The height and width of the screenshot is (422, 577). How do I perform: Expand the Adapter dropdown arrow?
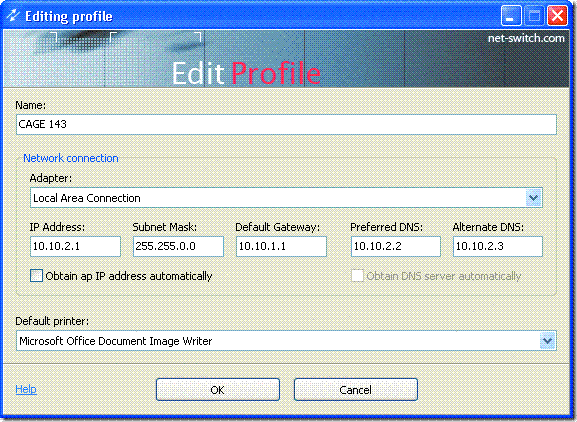[x=533, y=198]
